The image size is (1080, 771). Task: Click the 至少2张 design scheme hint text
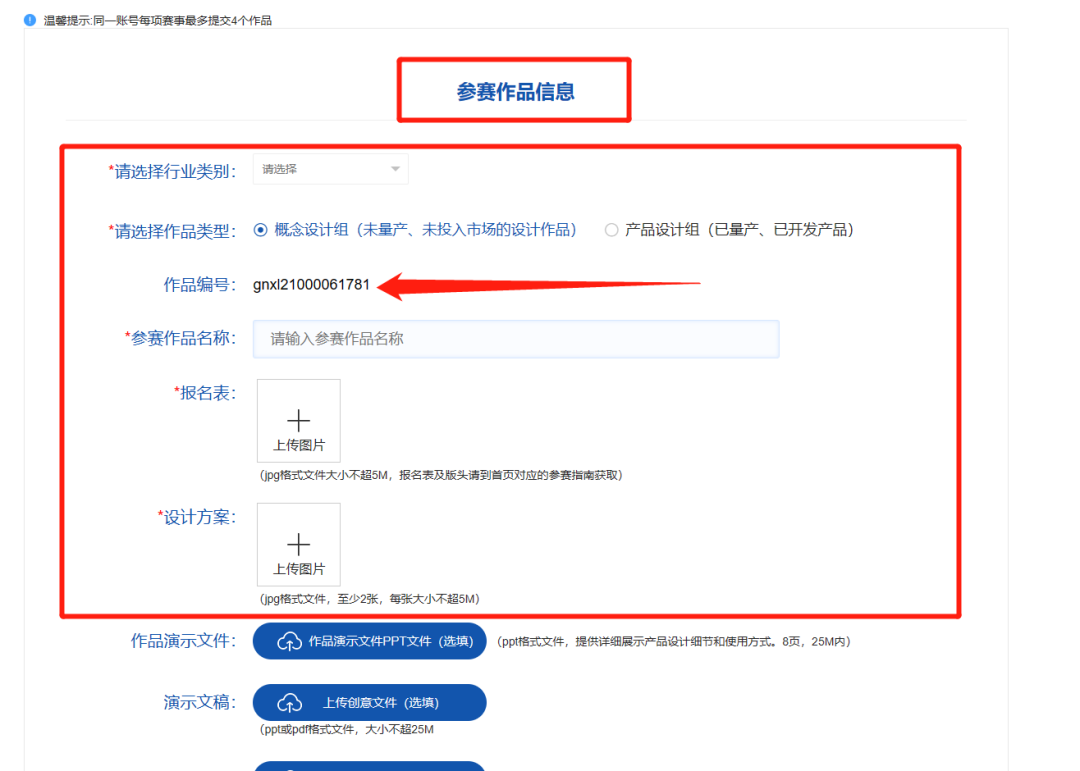369,599
